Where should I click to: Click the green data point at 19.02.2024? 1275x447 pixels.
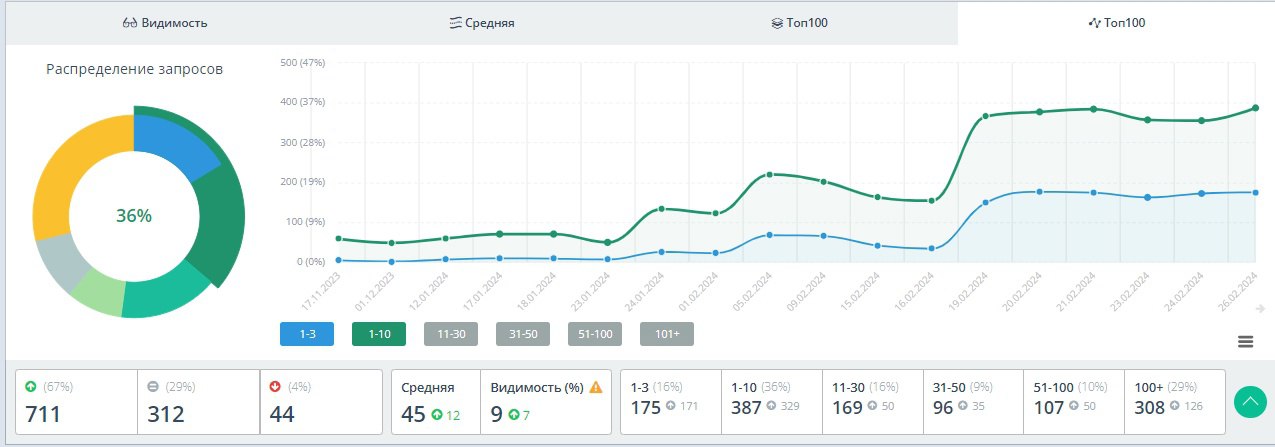pyautogui.click(x=985, y=116)
